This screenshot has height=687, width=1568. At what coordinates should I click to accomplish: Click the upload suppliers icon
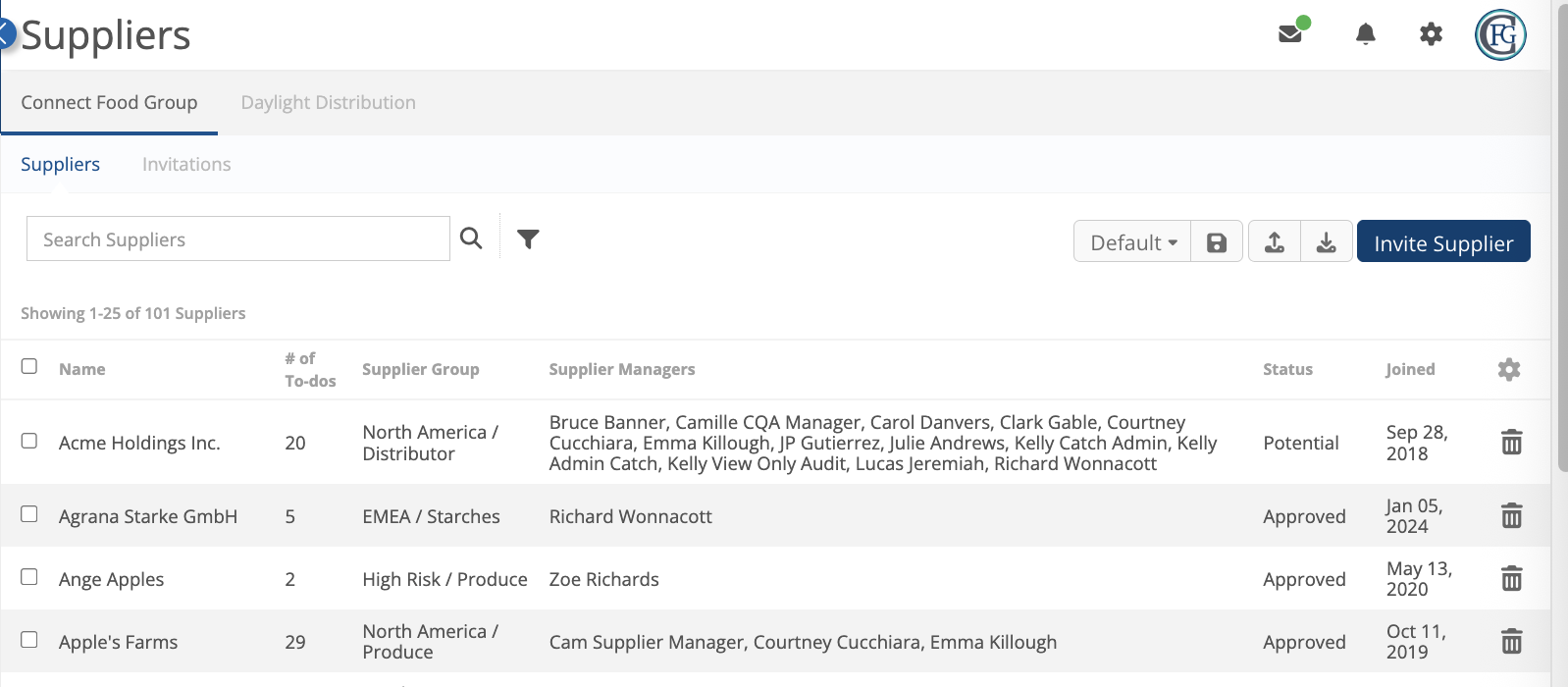click(x=1275, y=242)
